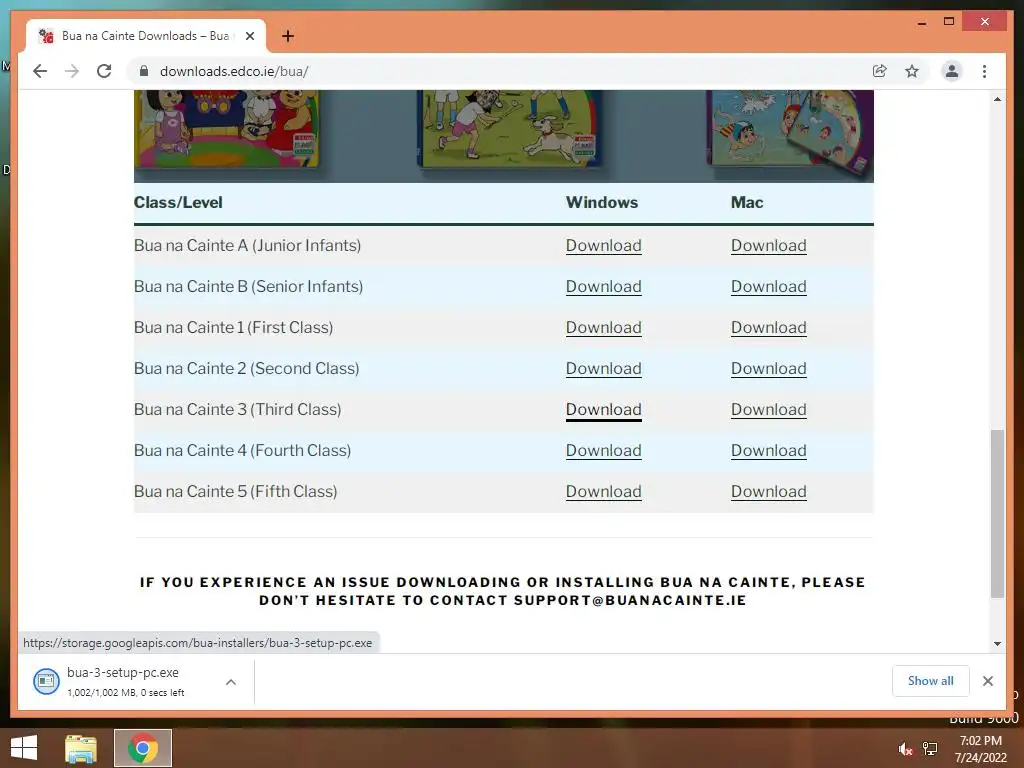The image size is (1024, 768).
Task: Click the Bua na Cainte 5 (Fifth Class) text
Action: (x=236, y=492)
